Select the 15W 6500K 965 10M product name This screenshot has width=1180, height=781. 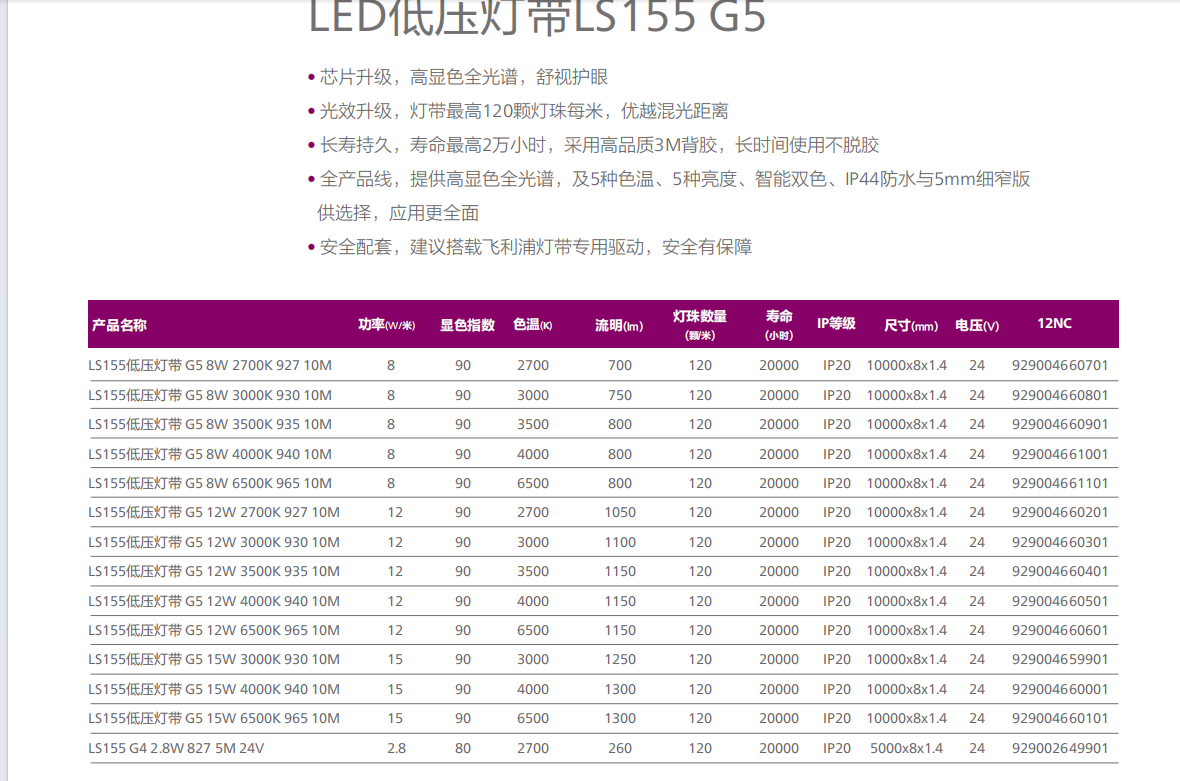[214, 719]
